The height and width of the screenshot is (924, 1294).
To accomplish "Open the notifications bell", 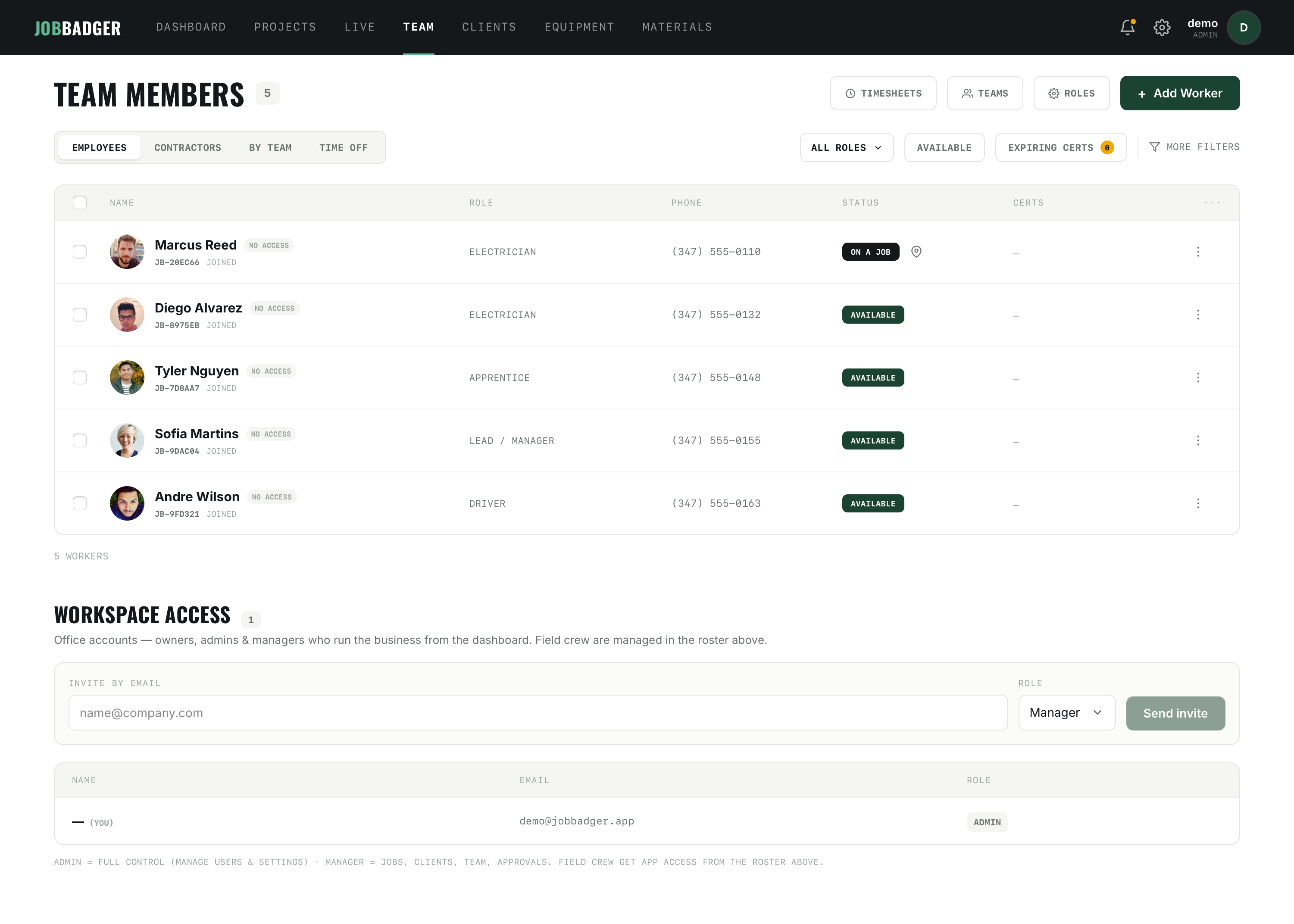I will [1127, 27].
